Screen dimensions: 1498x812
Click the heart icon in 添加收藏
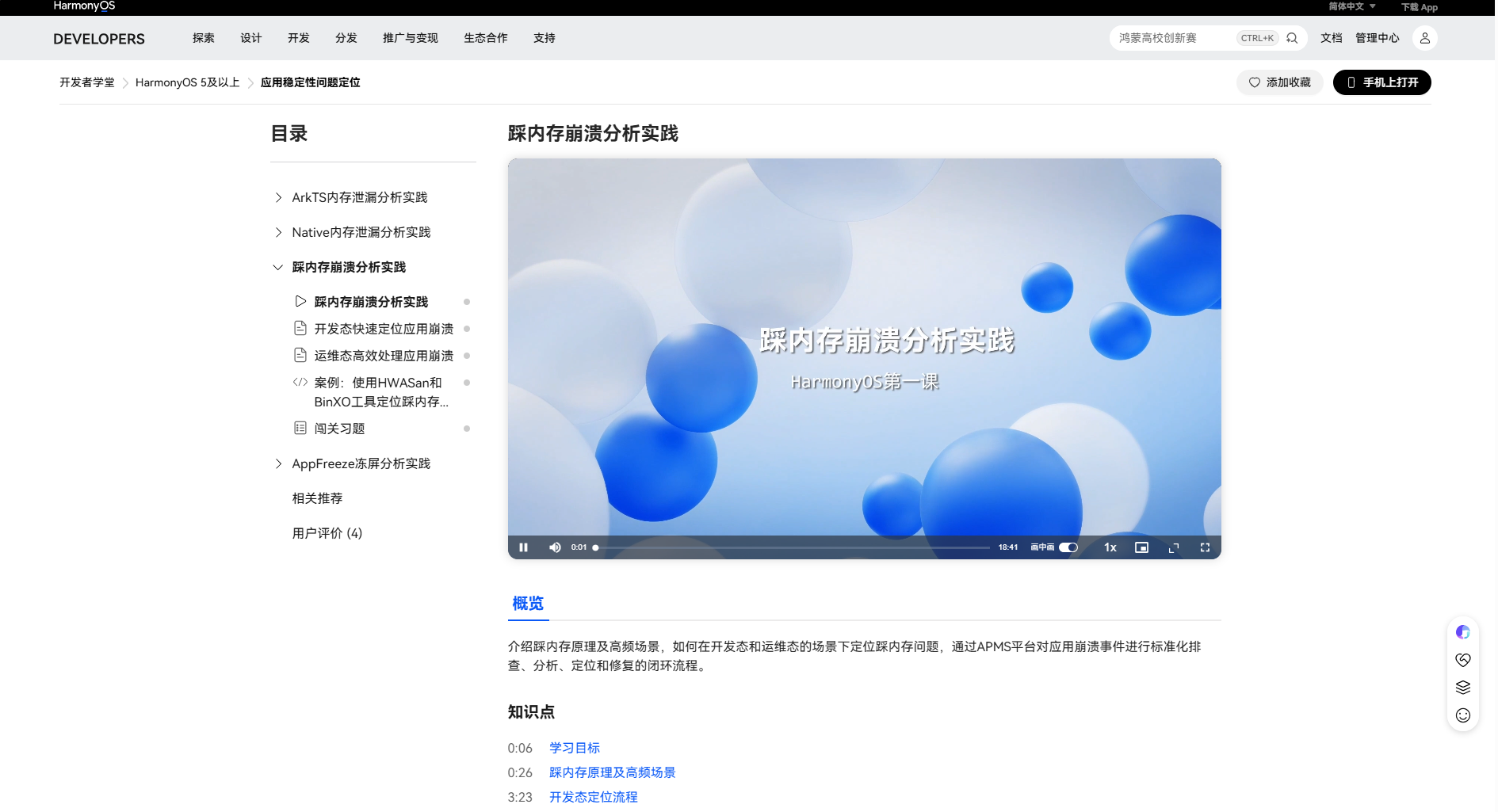(x=1255, y=82)
